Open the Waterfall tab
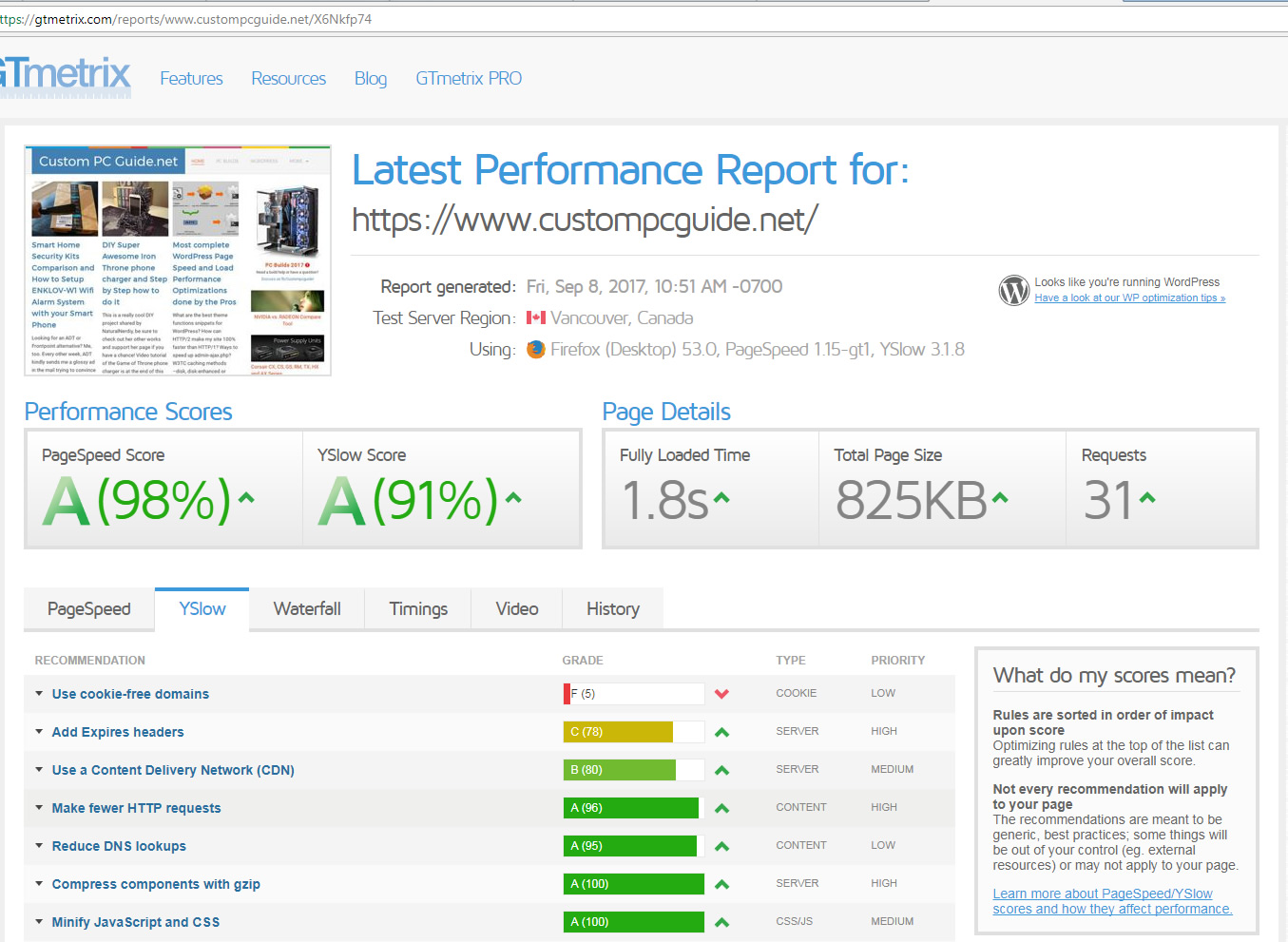The height and width of the screenshot is (942, 1288). (307, 609)
